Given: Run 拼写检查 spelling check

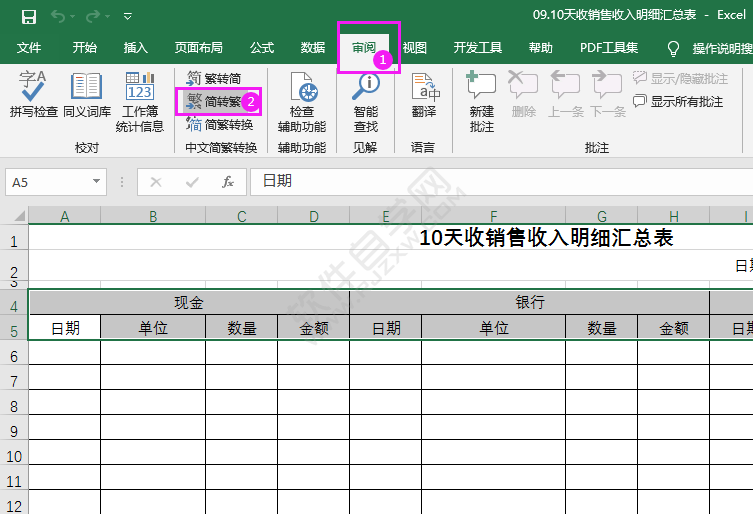Looking at the screenshot, I should coord(34,94).
